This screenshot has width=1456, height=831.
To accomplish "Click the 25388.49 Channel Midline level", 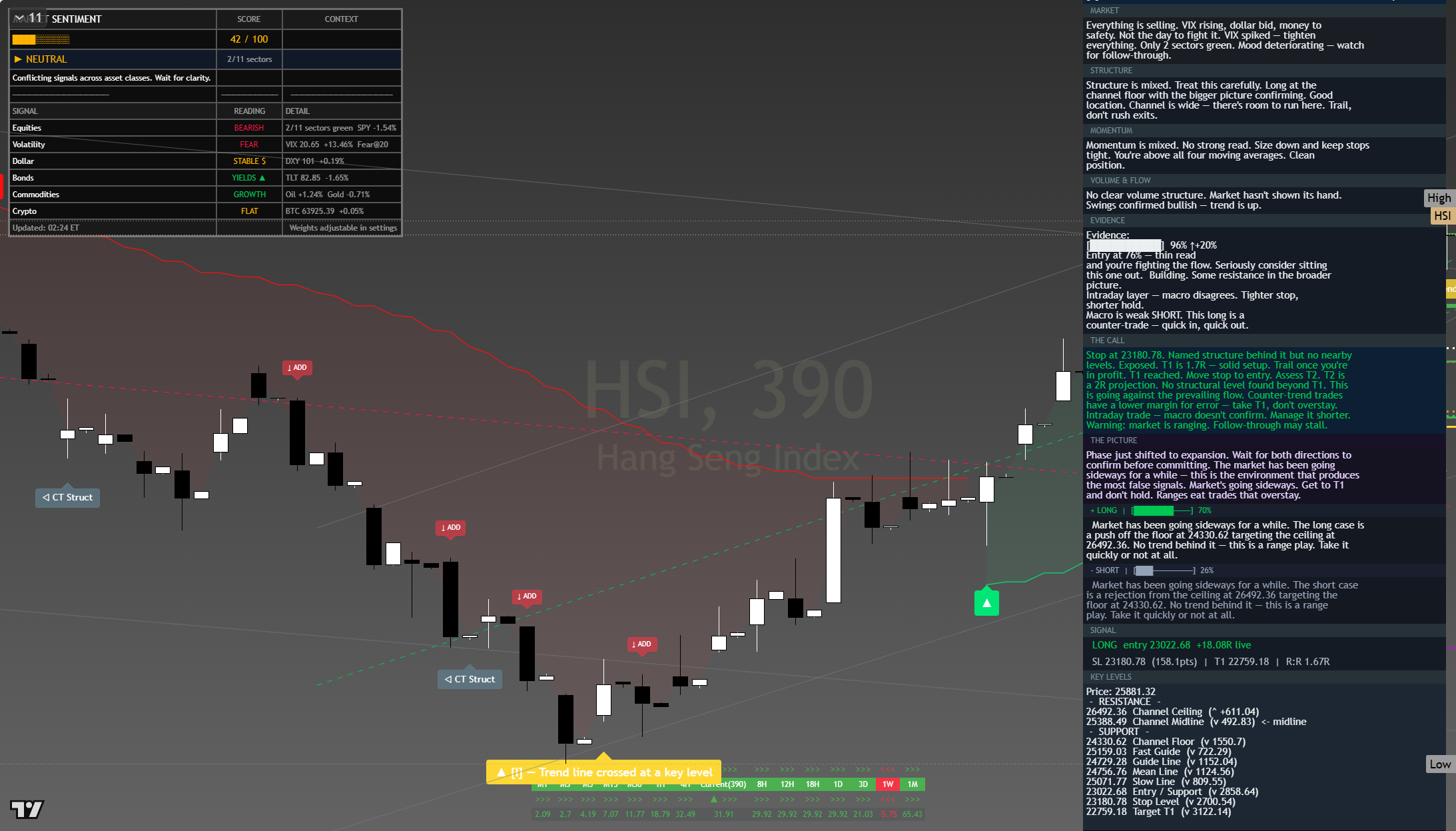I will coord(1196,722).
